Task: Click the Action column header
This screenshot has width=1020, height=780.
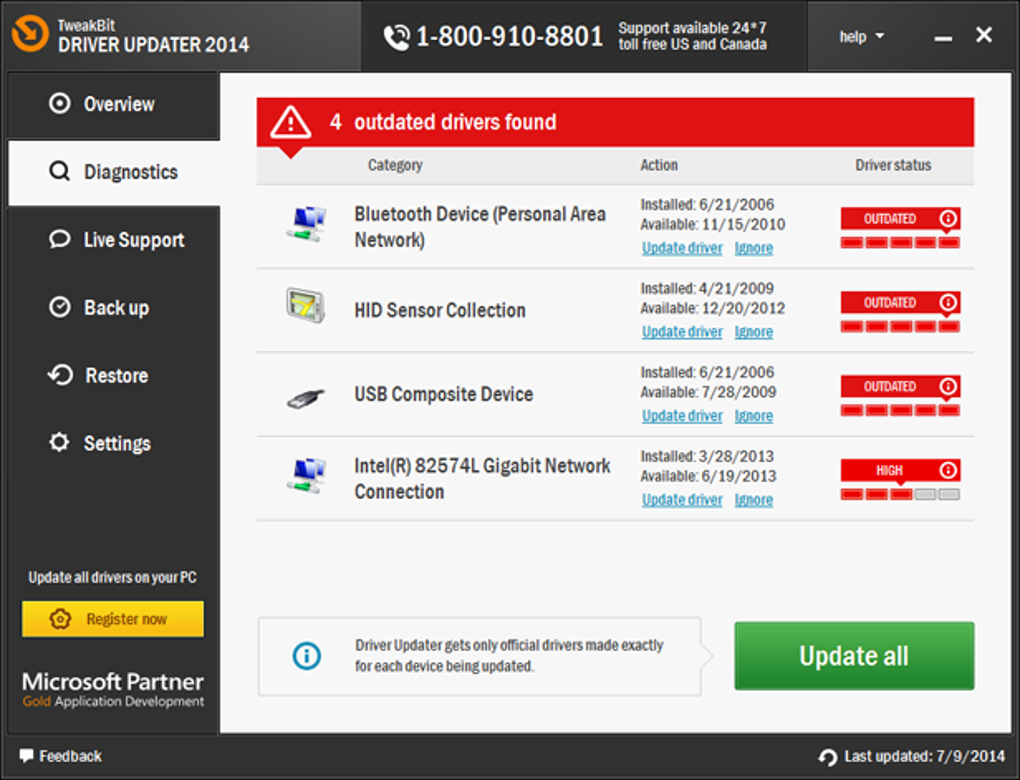Action: point(658,165)
